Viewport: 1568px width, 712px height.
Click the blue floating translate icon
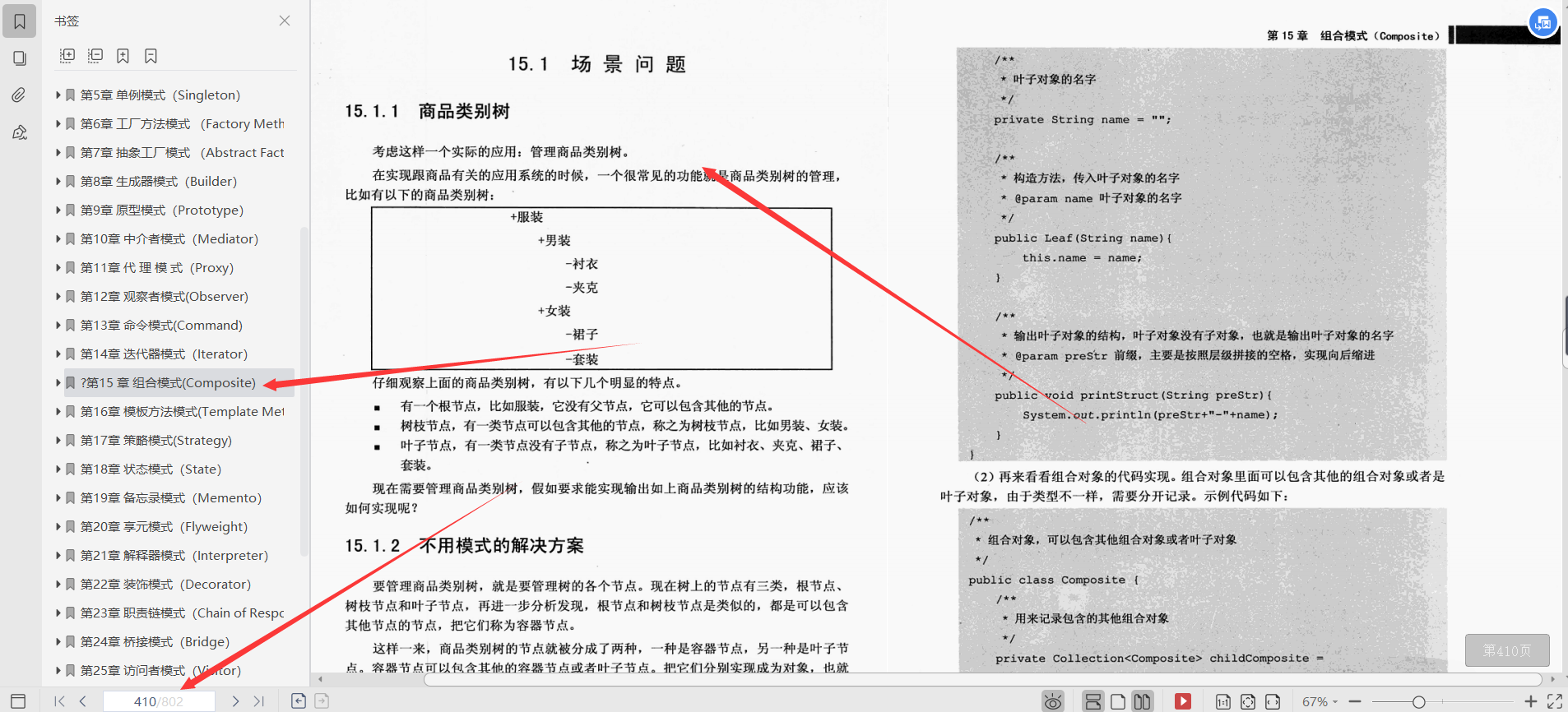point(1543,22)
